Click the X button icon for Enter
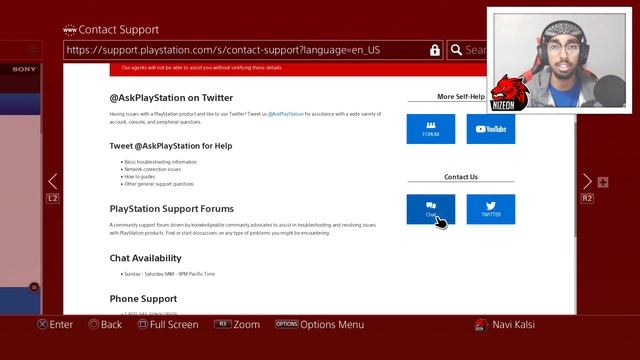This screenshot has height=360, width=640. (42, 324)
